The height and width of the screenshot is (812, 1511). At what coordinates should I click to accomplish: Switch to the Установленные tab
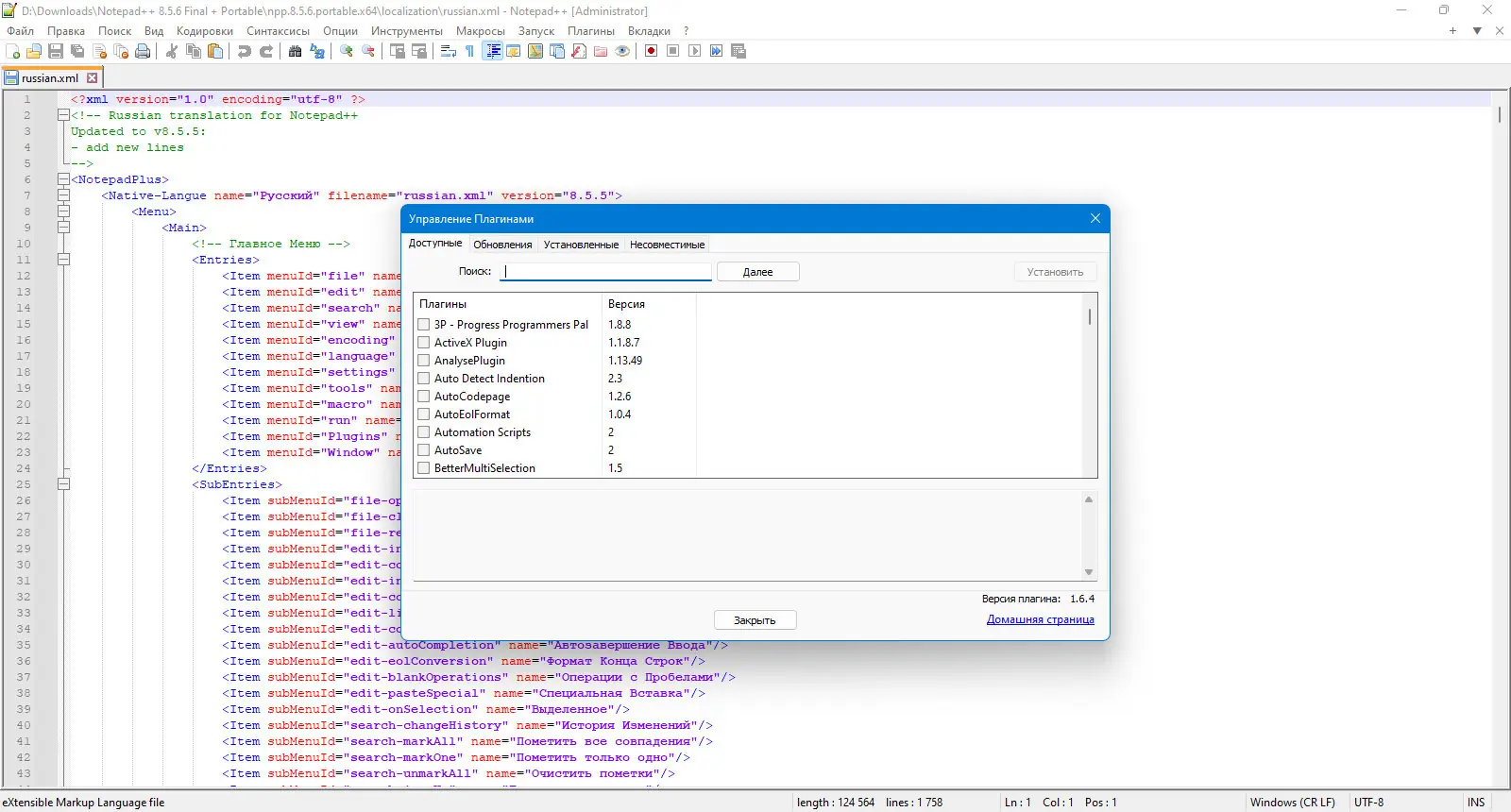(x=581, y=245)
